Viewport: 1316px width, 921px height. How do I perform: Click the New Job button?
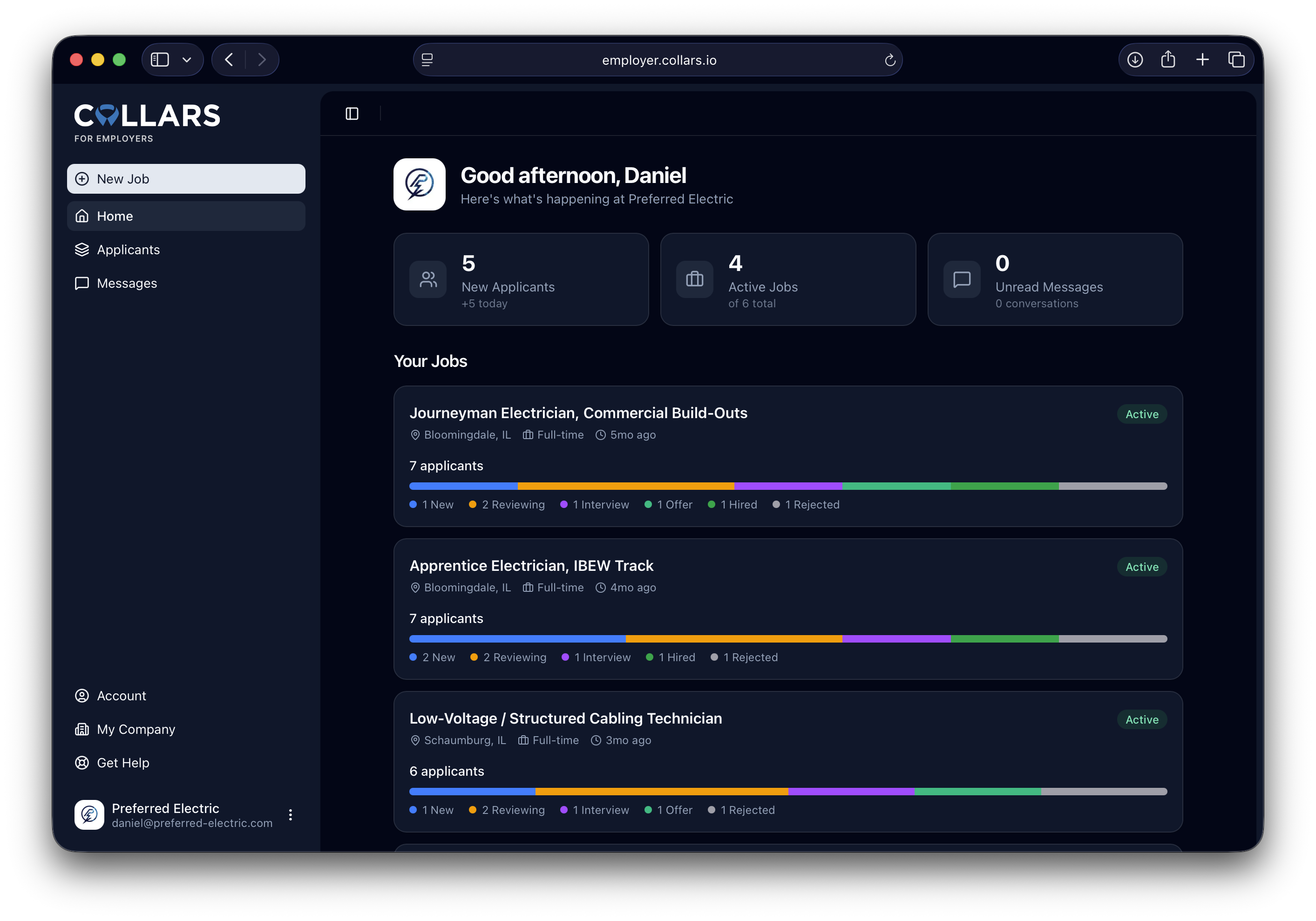[x=186, y=179]
